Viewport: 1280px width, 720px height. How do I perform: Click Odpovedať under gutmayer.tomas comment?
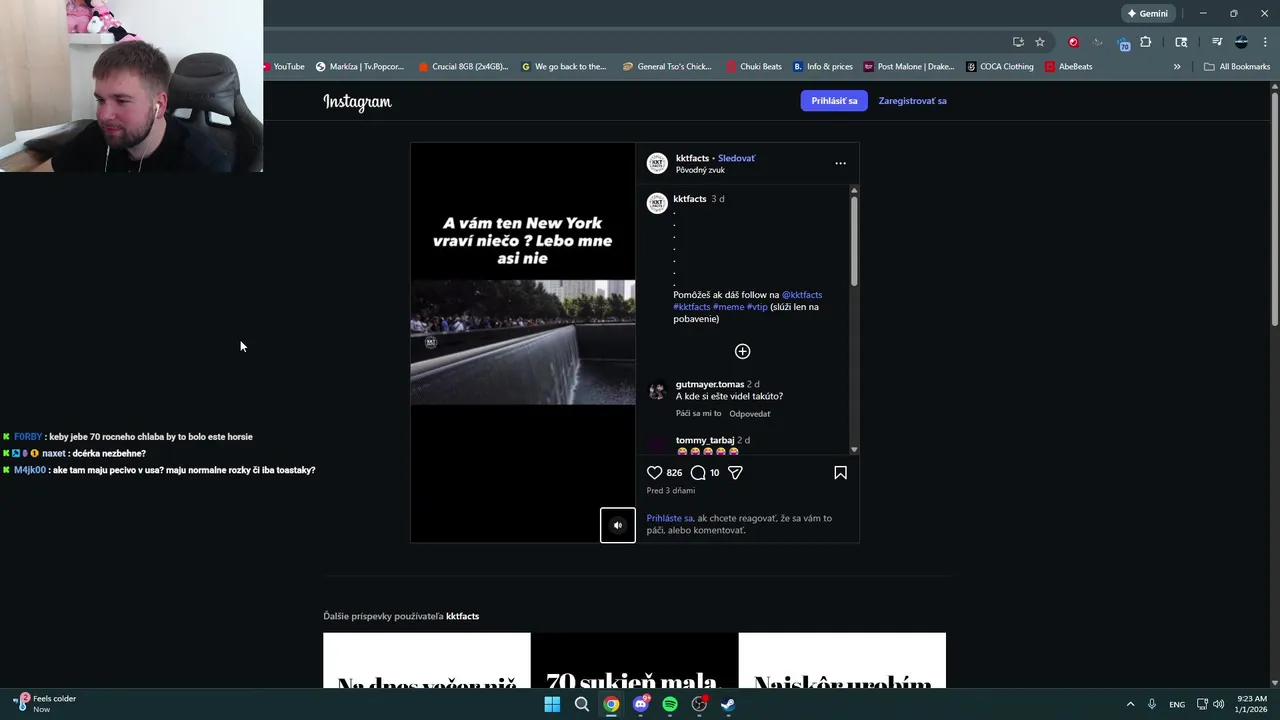click(749, 414)
